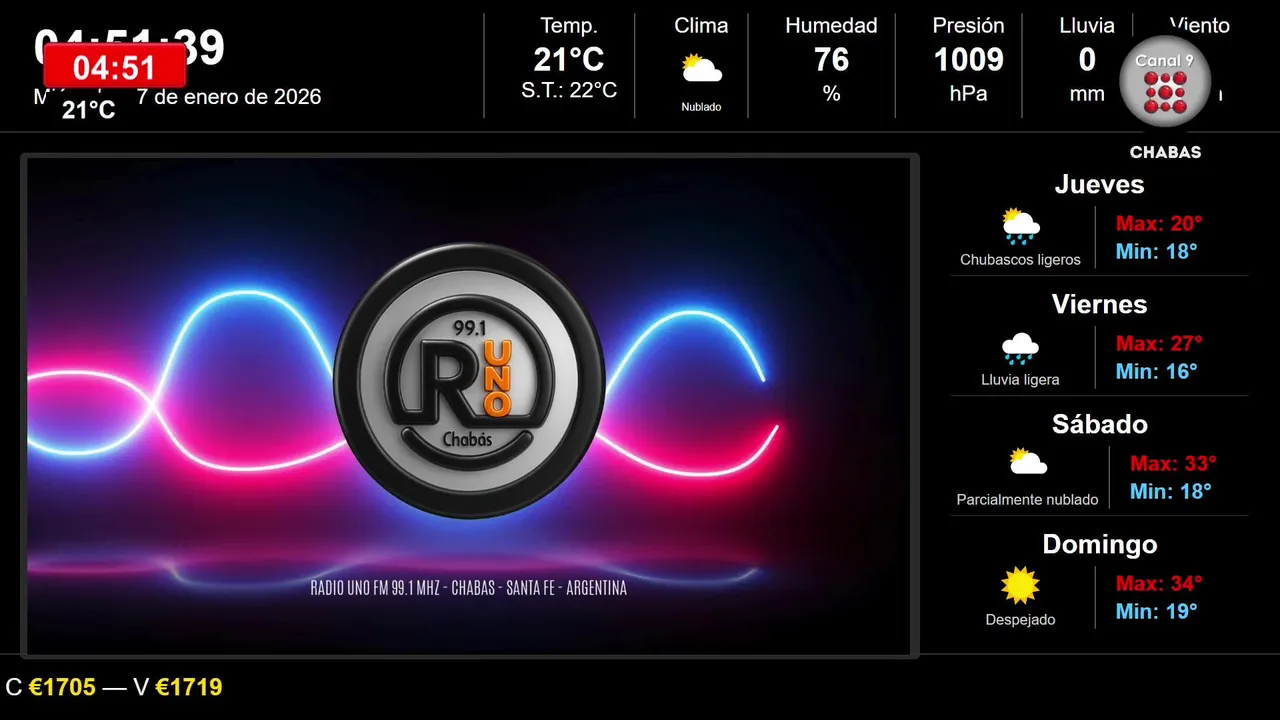Click the Jueves light showers icon
The width and height of the screenshot is (1280, 720).
click(x=1021, y=226)
